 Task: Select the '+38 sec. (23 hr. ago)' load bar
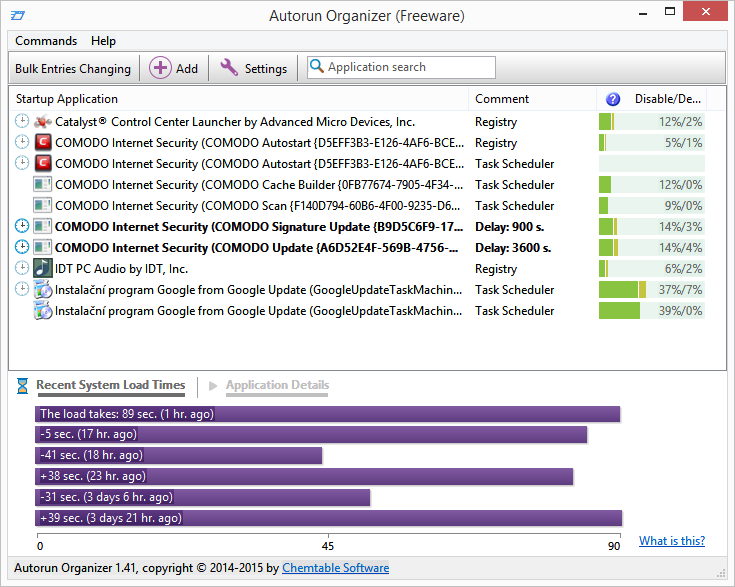click(x=304, y=476)
